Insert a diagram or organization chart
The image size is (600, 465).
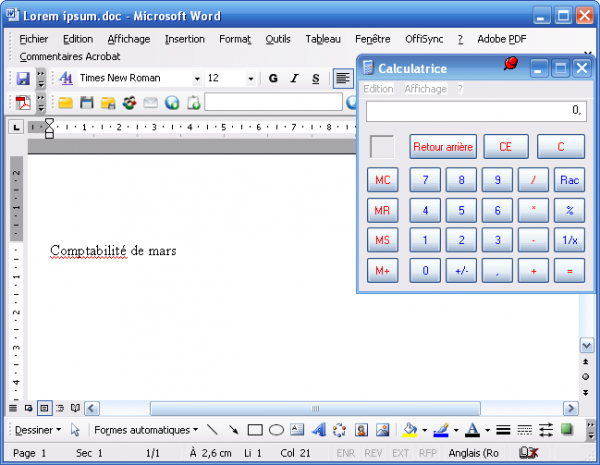click(x=339, y=430)
